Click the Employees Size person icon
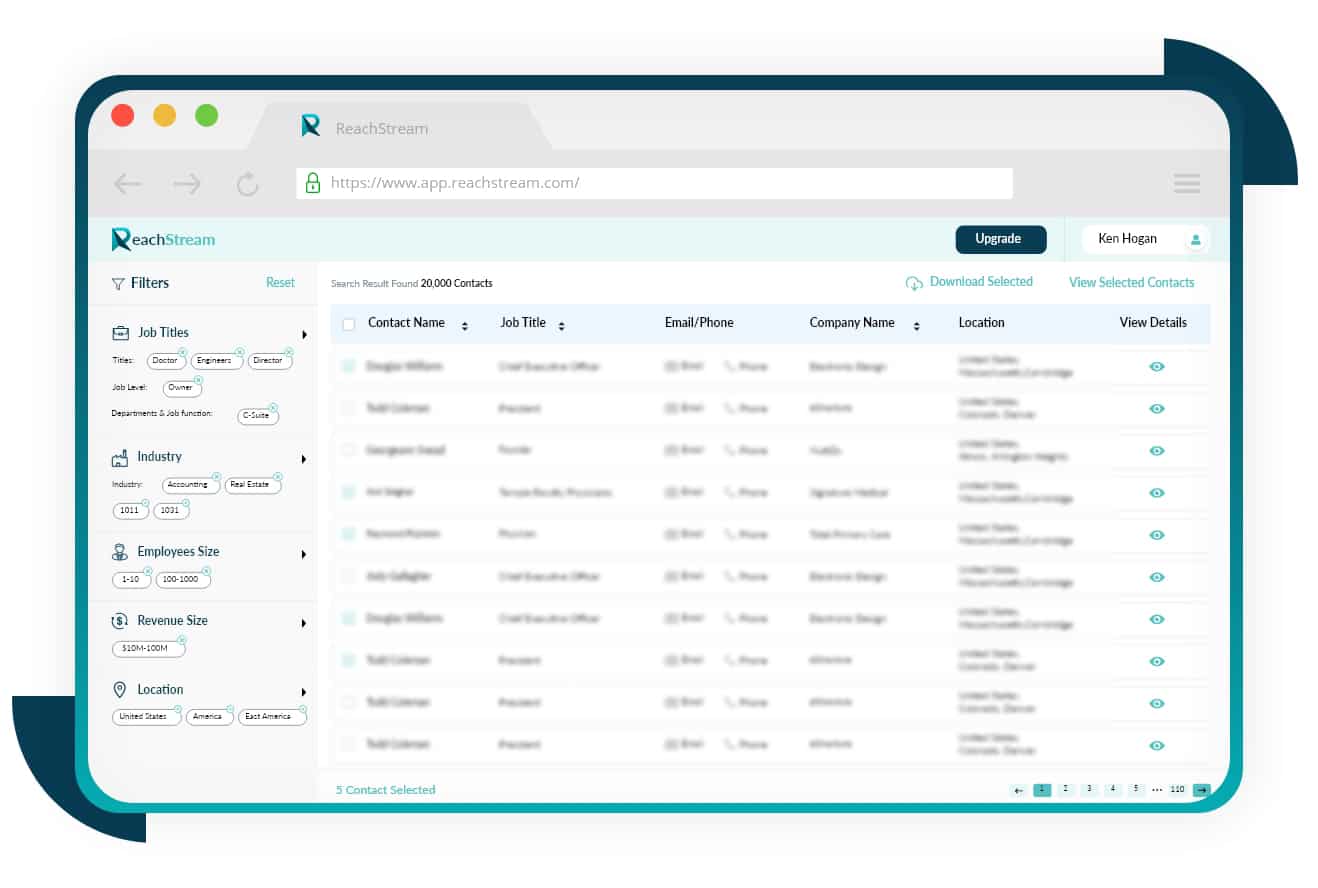Image resolution: width=1318 pixels, height=888 pixels. (120, 552)
